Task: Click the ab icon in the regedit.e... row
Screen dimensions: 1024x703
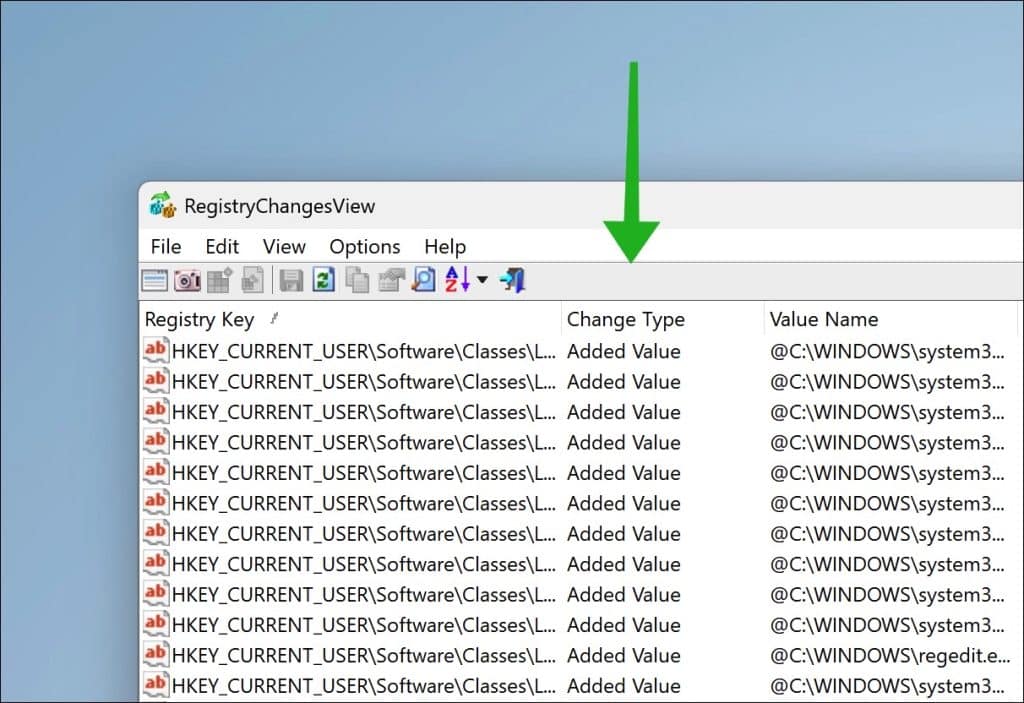Action: point(156,654)
